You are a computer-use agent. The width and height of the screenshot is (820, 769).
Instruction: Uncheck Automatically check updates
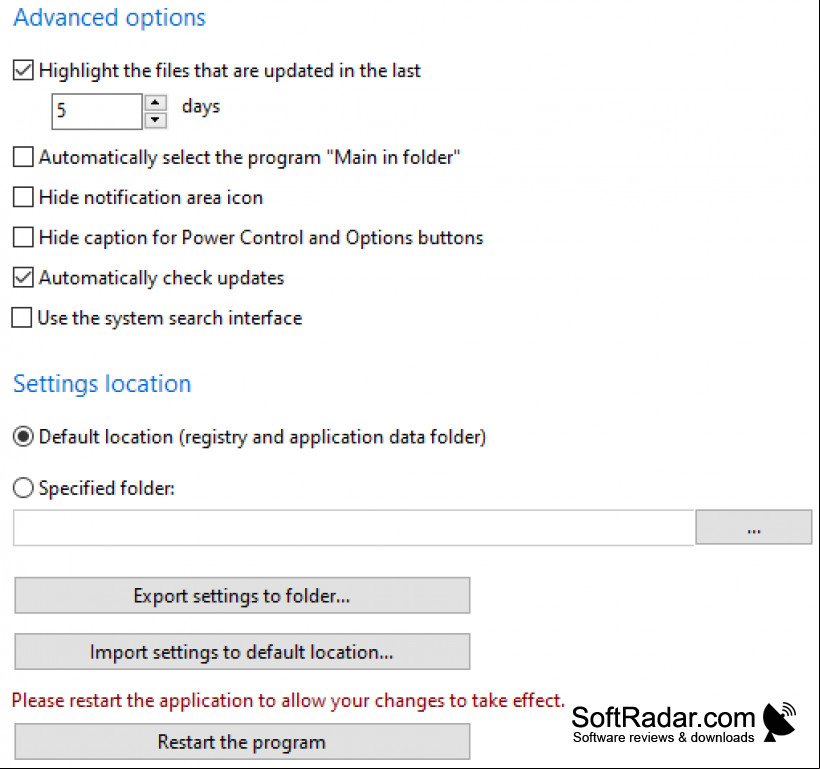point(23,278)
